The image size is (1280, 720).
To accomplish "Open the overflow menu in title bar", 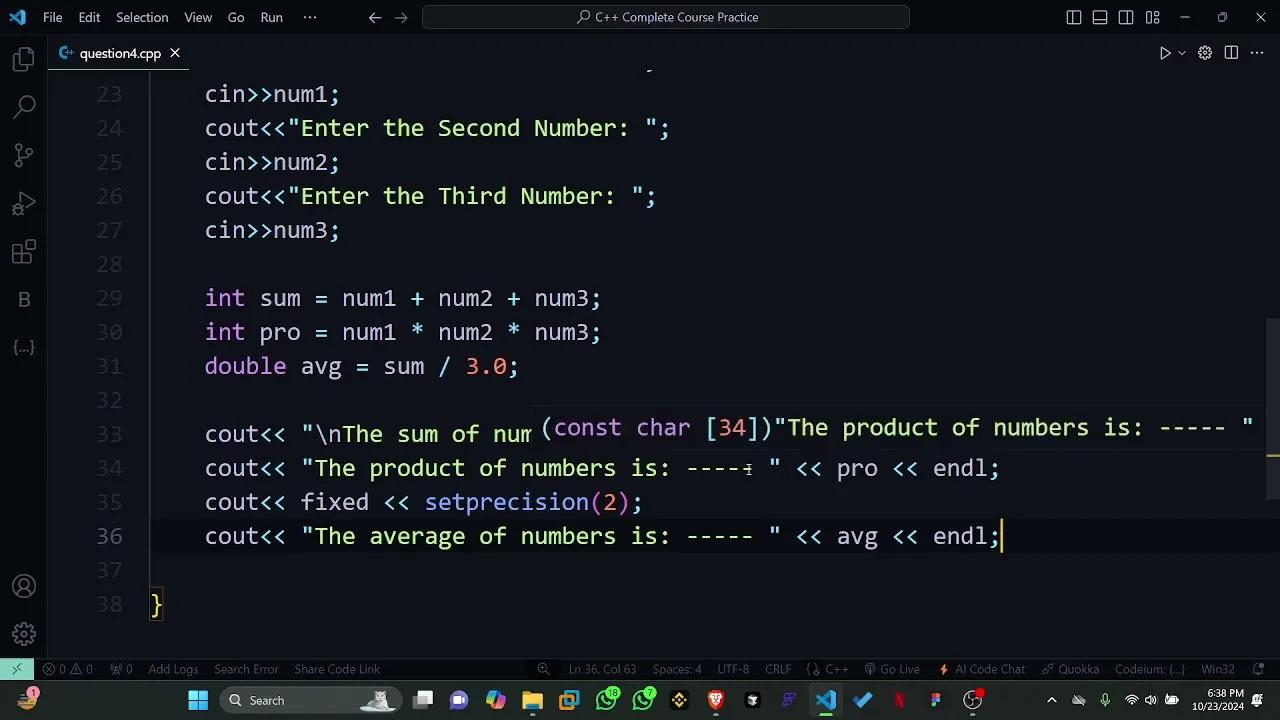I will point(309,17).
